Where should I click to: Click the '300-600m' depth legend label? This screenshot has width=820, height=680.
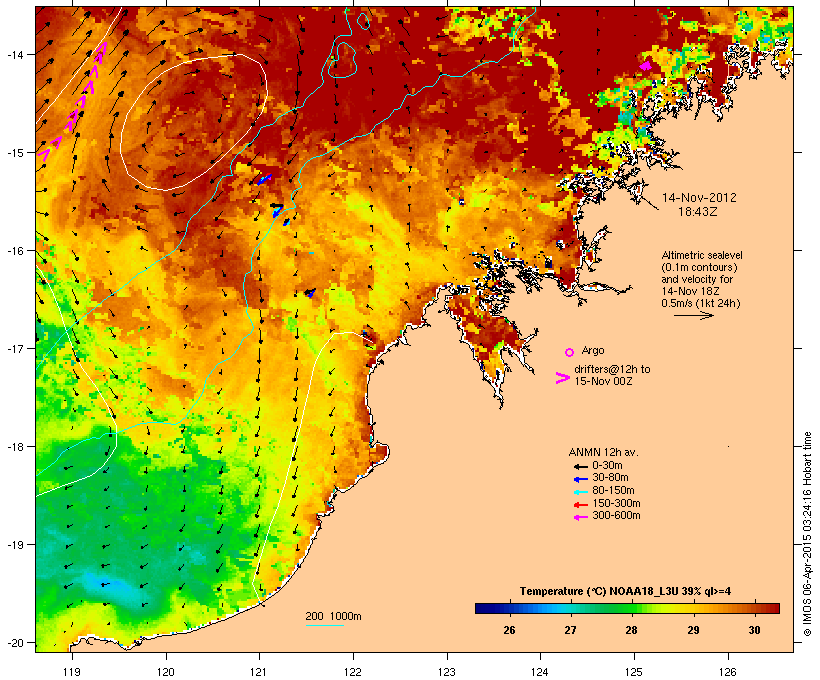(x=616, y=516)
